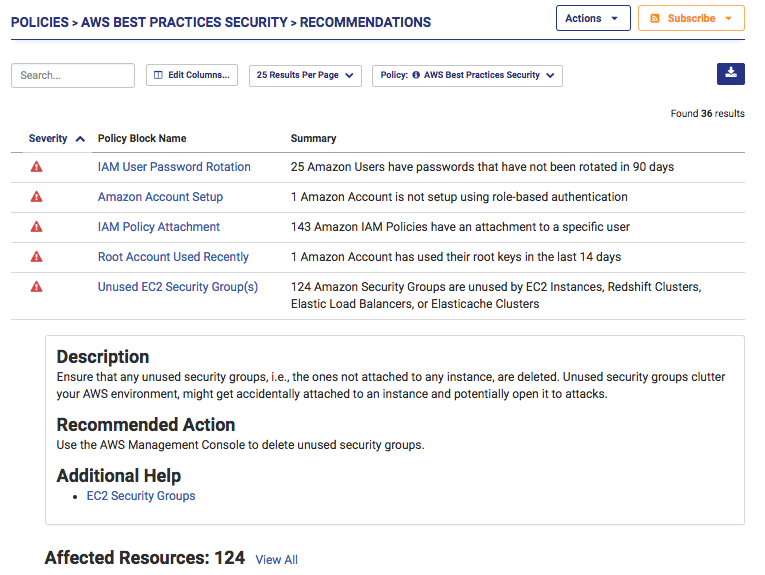Open Unused EC2 Security Group(s) link
Viewport: 765px width, 575px height.
tap(178, 287)
